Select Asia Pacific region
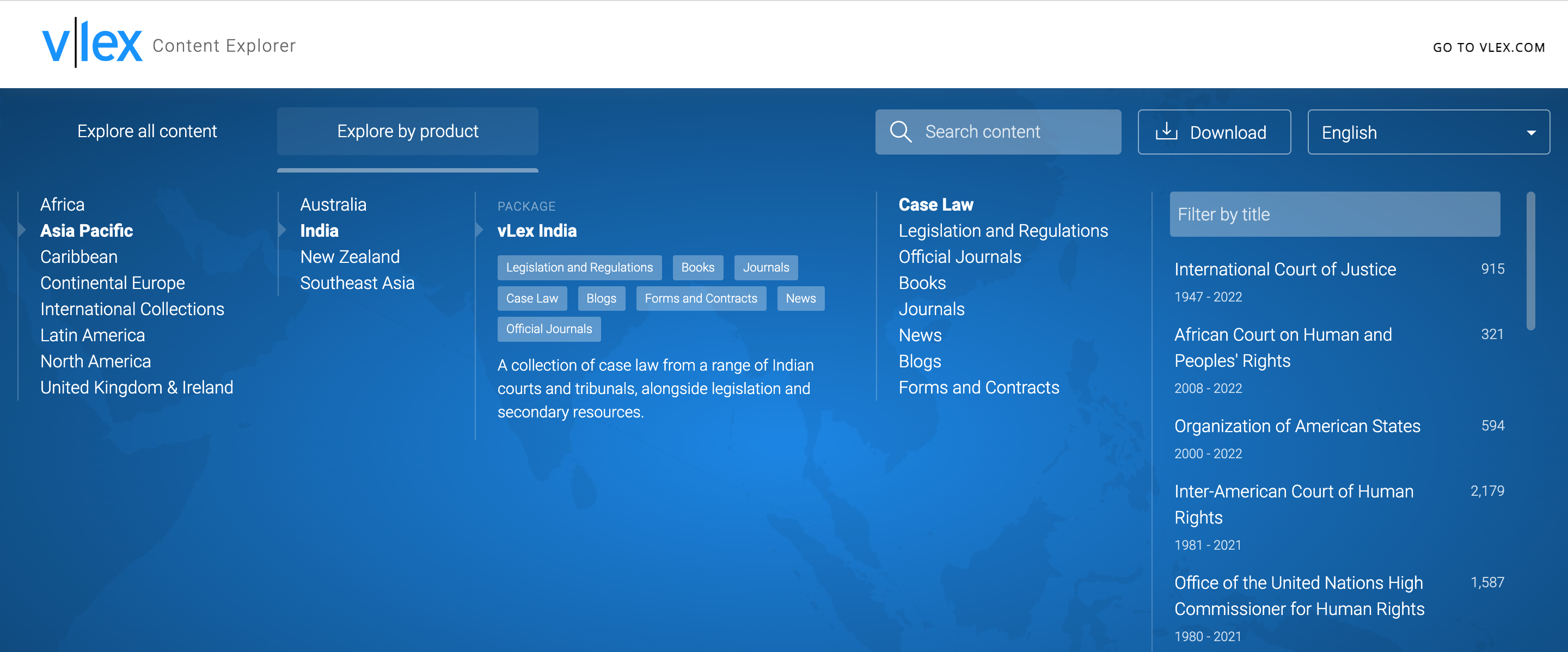 point(87,231)
